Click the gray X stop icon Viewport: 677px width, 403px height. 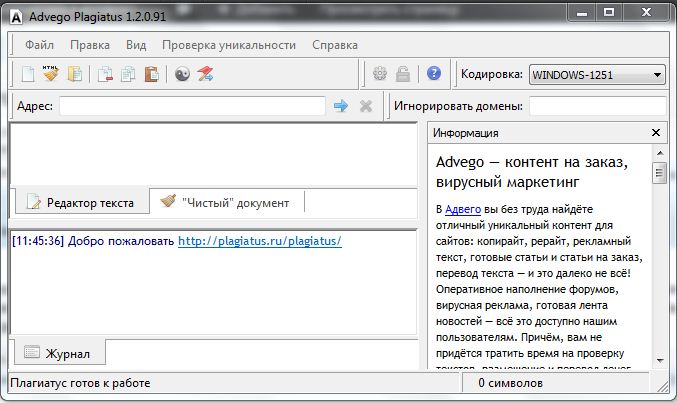tap(365, 106)
